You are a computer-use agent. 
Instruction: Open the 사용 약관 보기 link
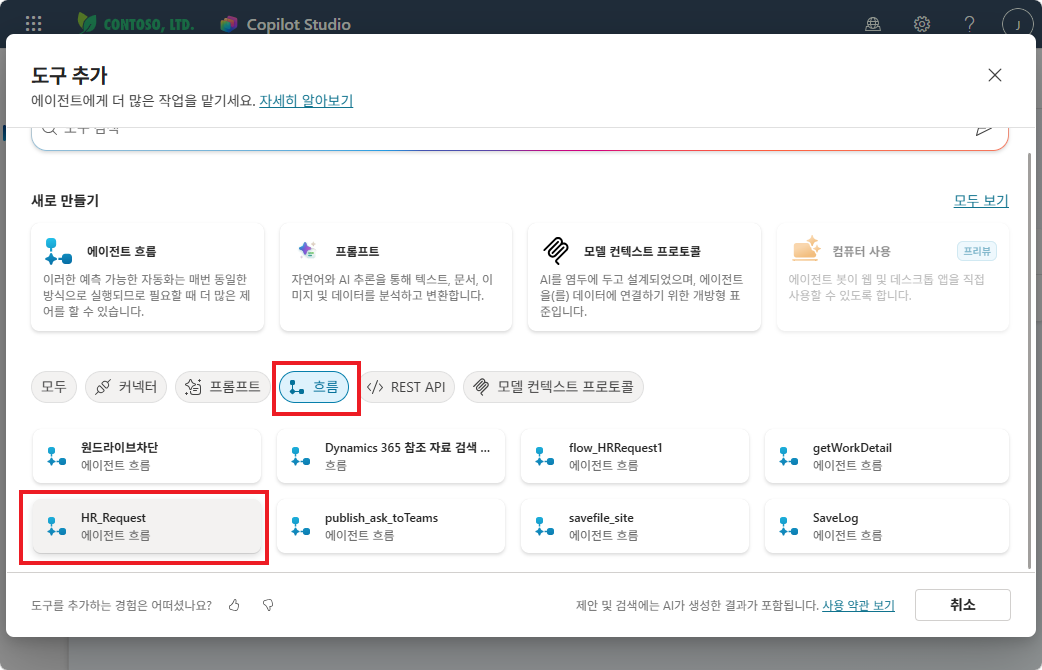859,606
